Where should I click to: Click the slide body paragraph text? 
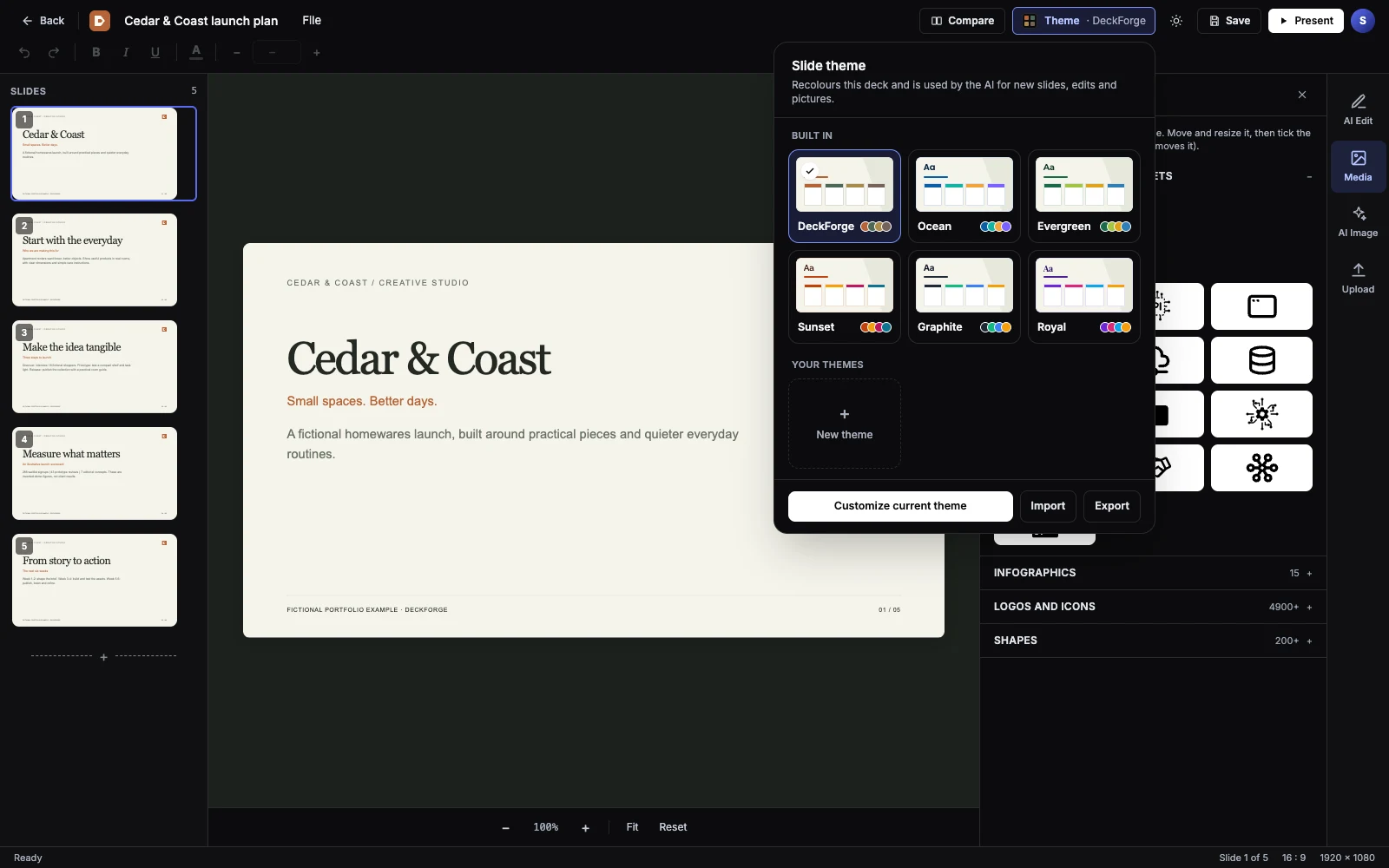[x=513, y=444]
